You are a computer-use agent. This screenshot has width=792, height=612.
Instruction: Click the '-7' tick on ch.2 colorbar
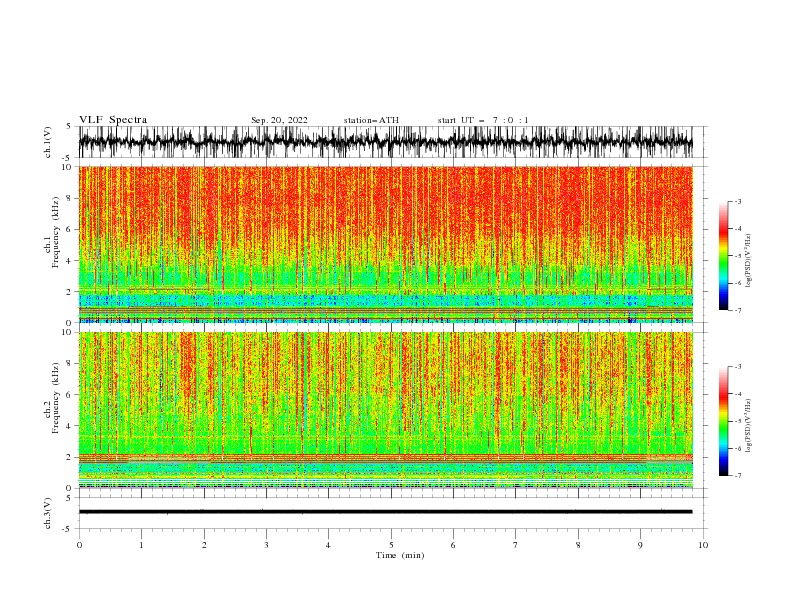(737, 476)
